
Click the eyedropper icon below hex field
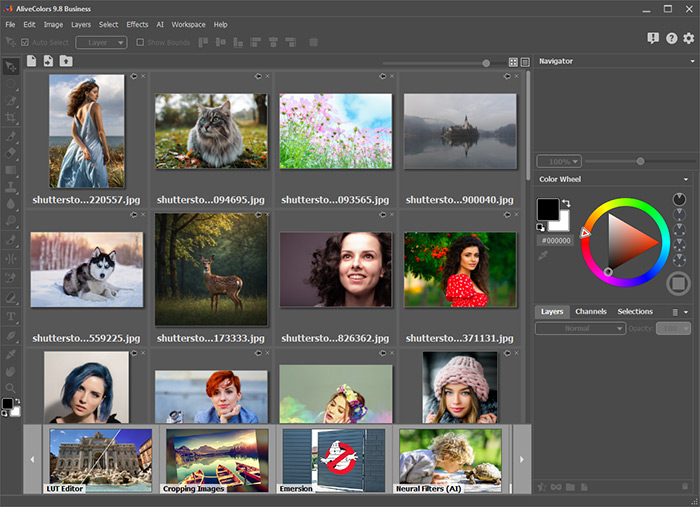(x=543, y=256)
